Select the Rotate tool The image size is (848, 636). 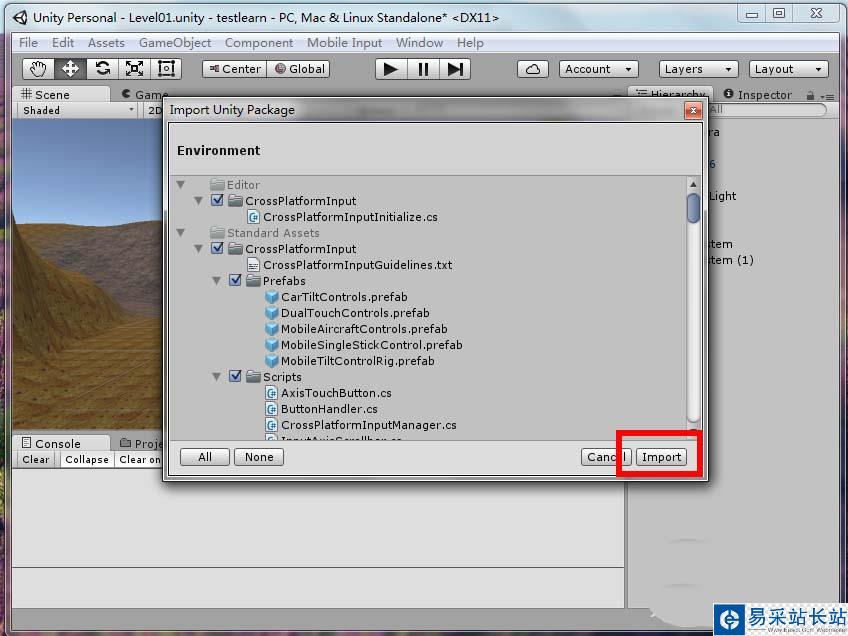click(x=102, y=69)
